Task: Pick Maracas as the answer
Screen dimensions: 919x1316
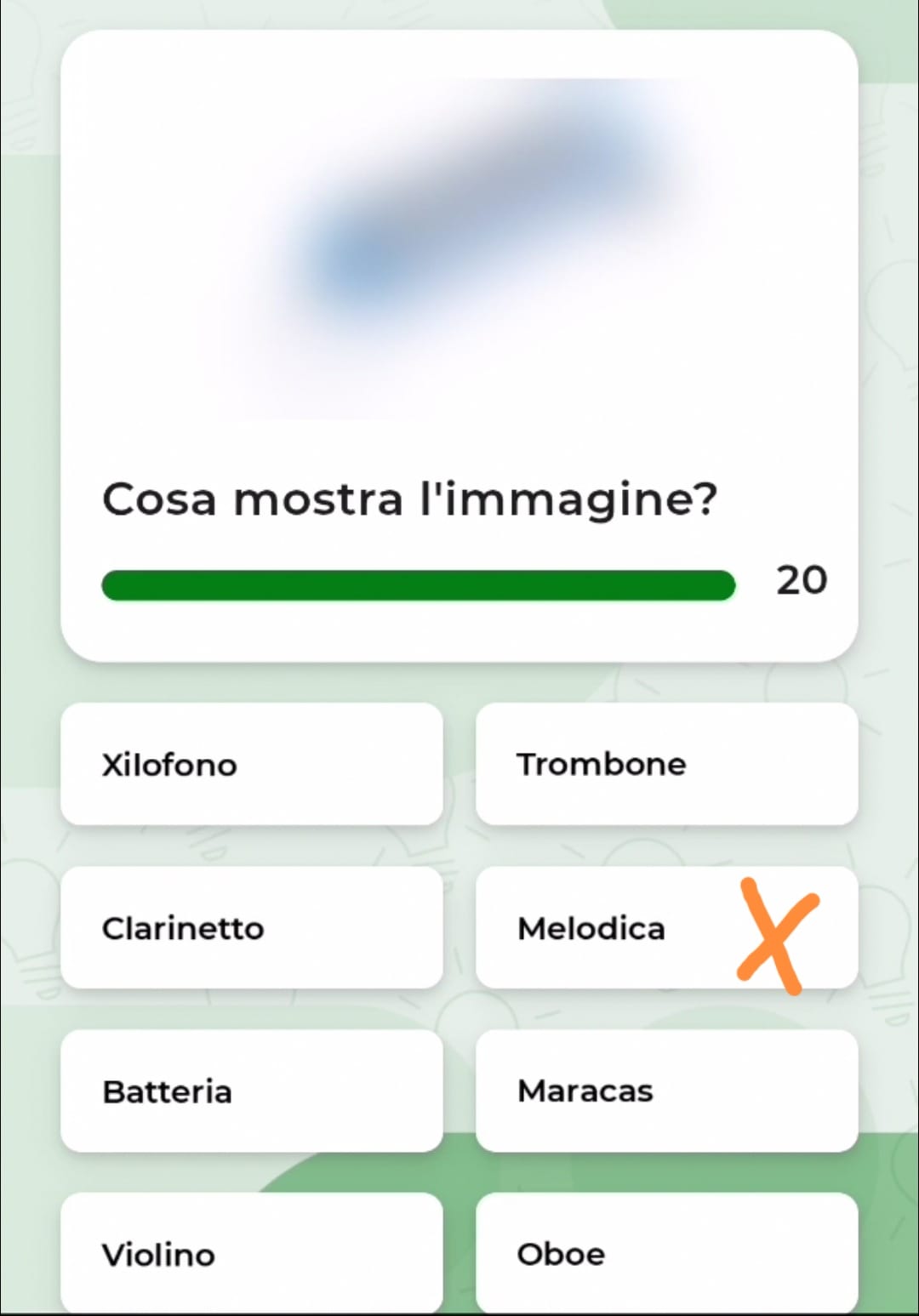Action: (x=666, y=1091)
